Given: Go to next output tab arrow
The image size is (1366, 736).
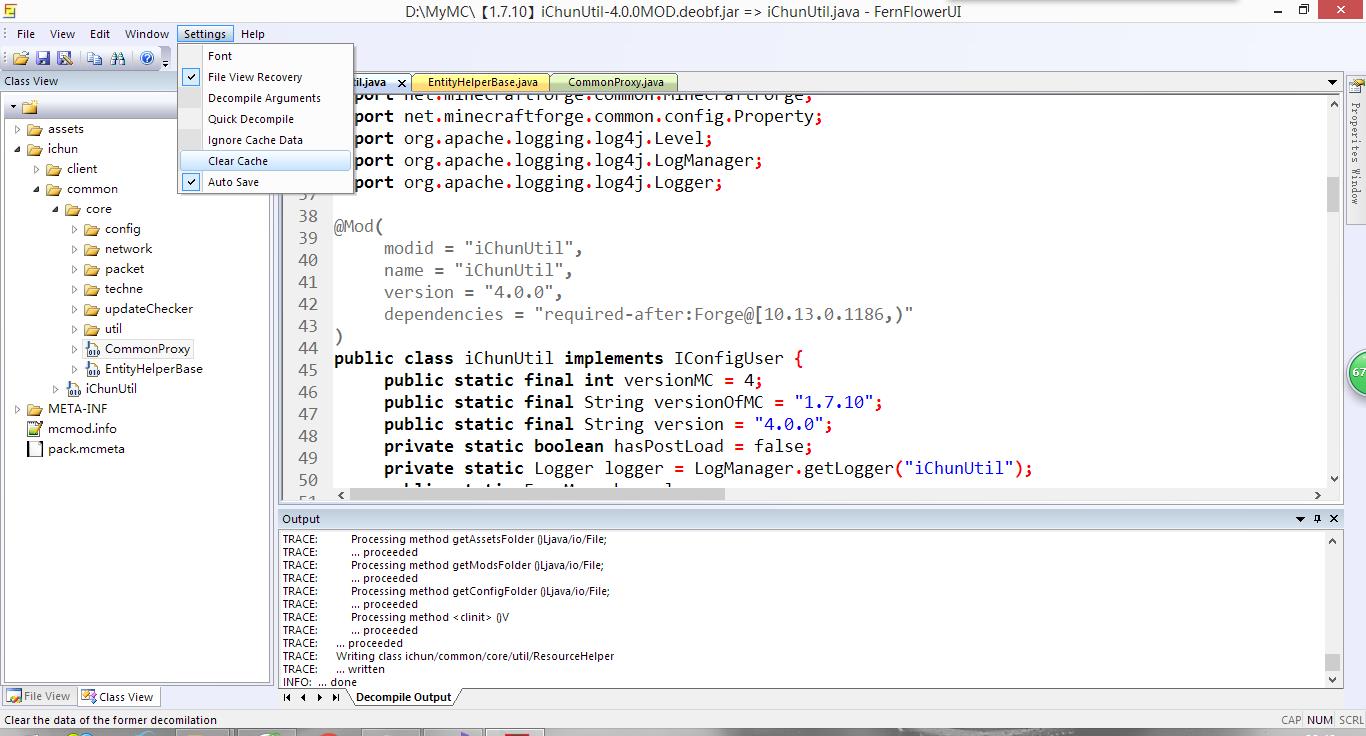Looking at the screenshot, I should click(x=320, y=697).
